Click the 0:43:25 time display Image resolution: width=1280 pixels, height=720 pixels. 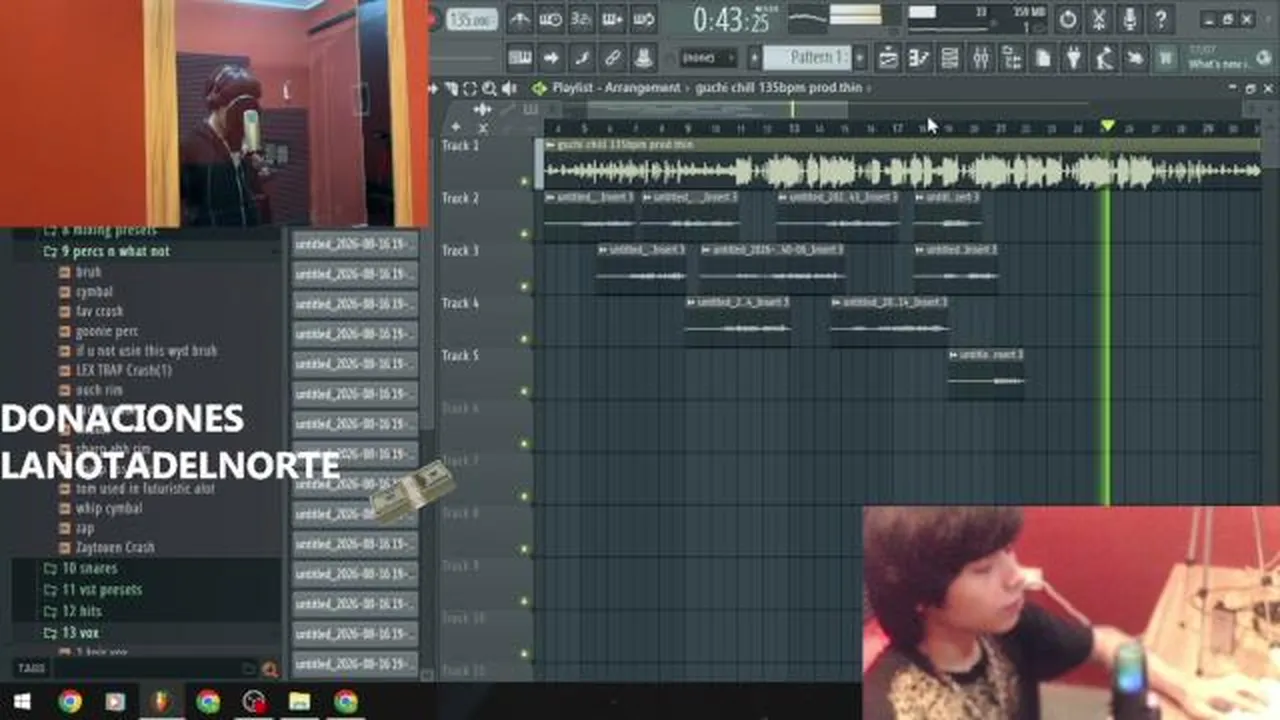[731, 19]
